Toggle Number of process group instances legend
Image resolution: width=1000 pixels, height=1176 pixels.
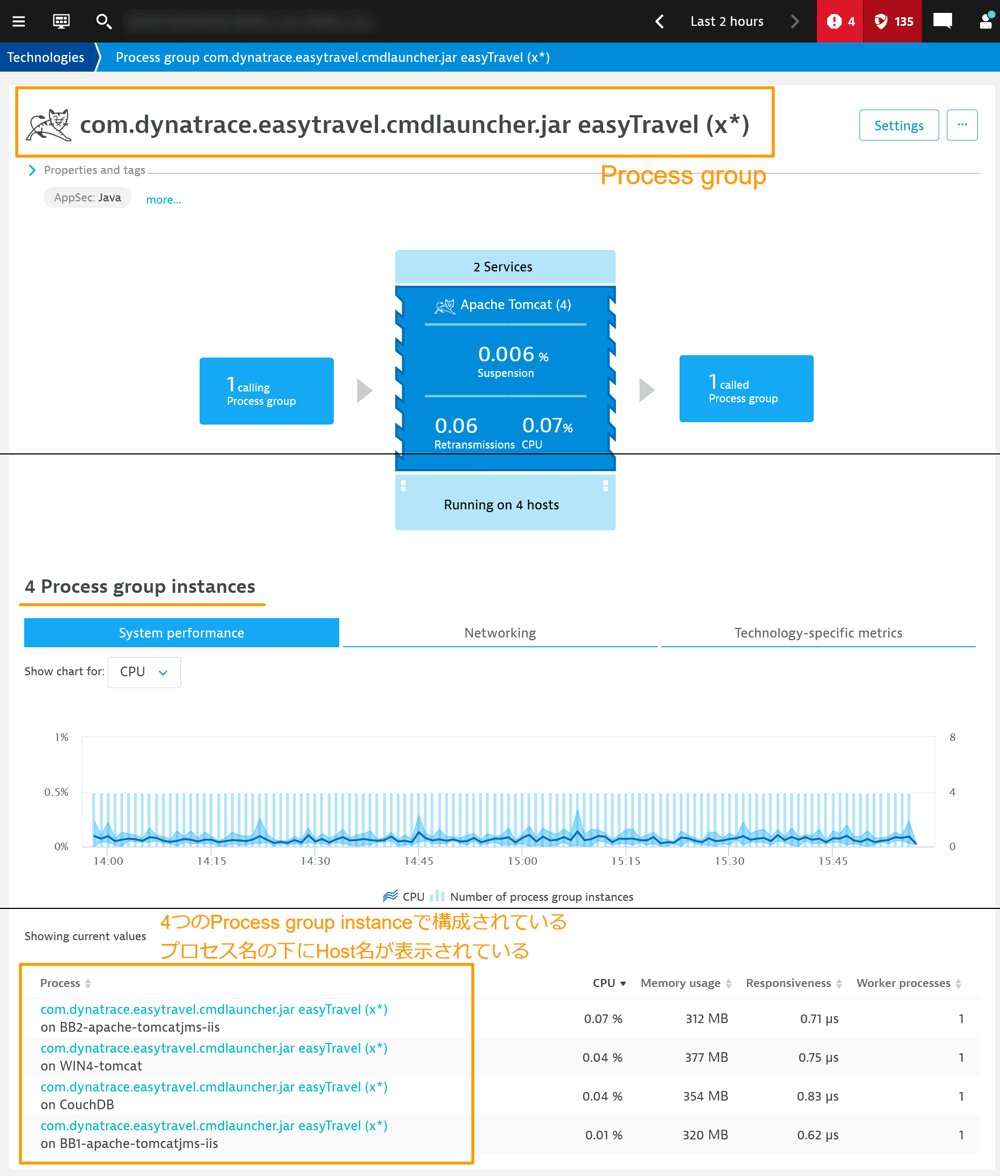pos(532,896)
